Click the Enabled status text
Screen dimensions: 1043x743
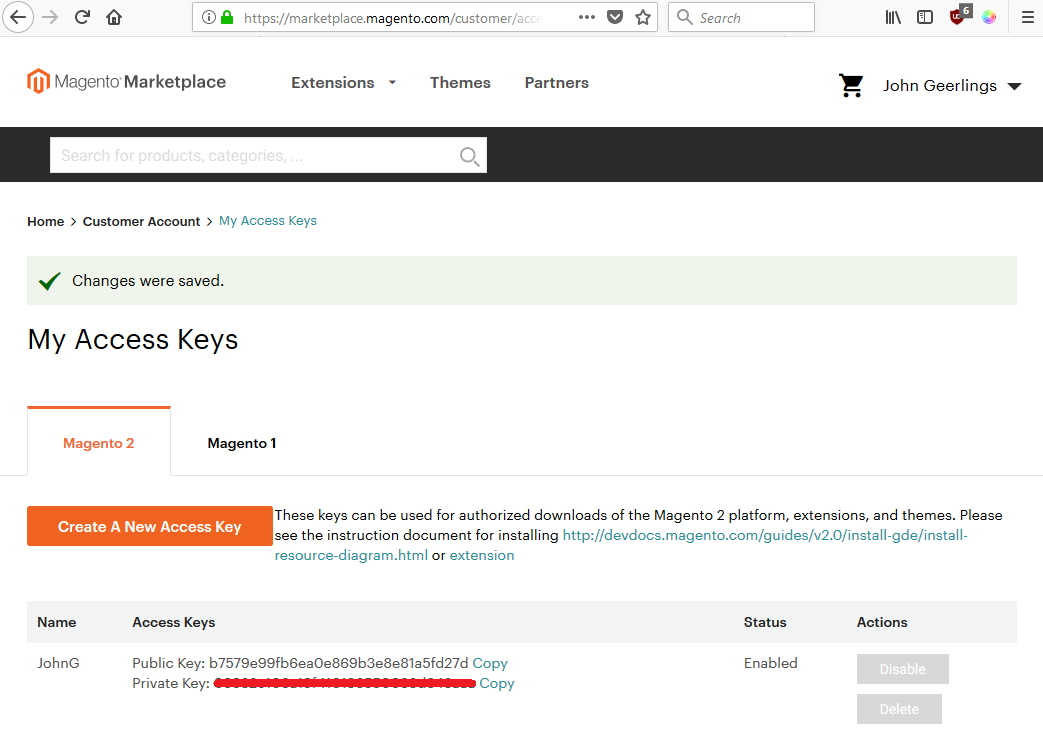(x=770, y=663)
